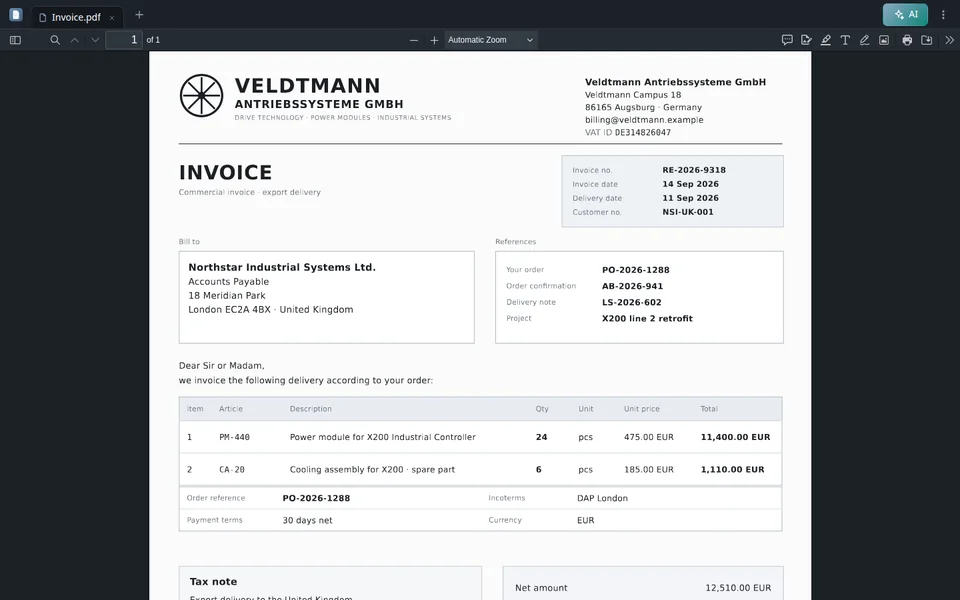Switch to the Invoice.pdf tab
The height and width of the screenshot is (600, 960).
point(76,17)
